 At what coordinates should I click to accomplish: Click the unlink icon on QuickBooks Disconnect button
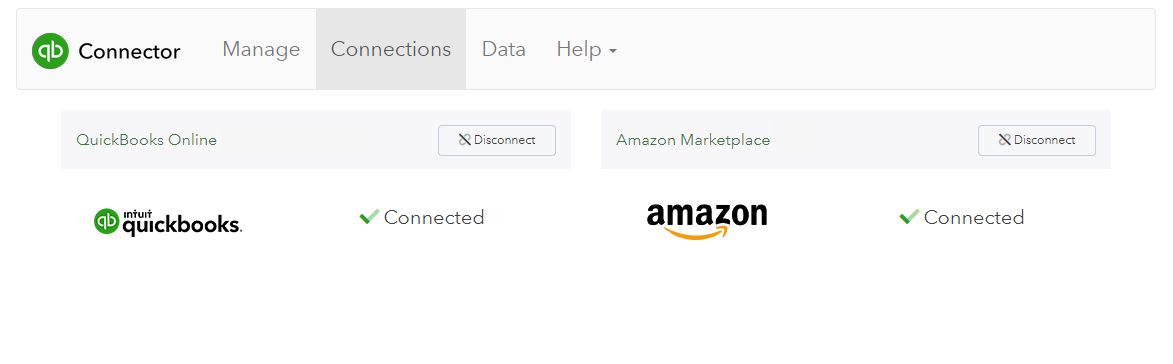pyautogui.click(x=465, y=140)
